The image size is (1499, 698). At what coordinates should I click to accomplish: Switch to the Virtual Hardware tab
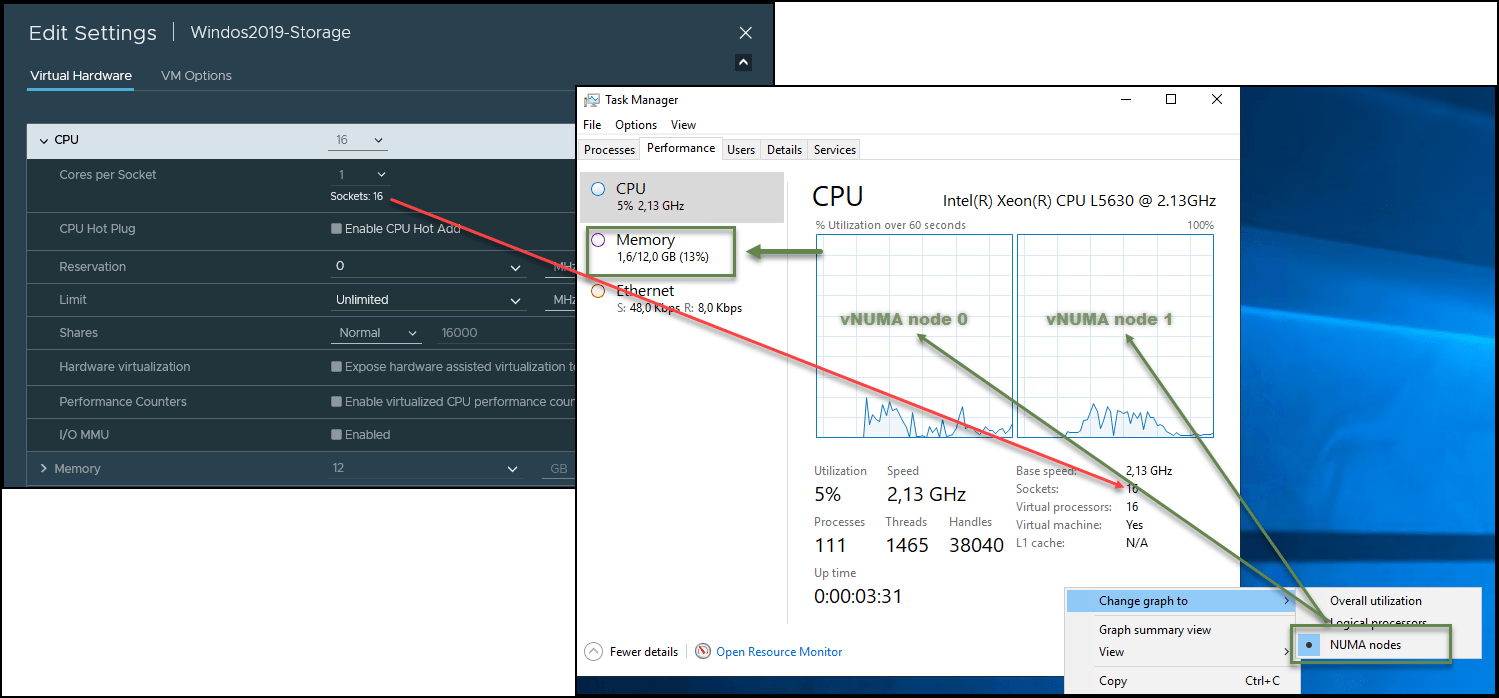(x=81, y=76)
